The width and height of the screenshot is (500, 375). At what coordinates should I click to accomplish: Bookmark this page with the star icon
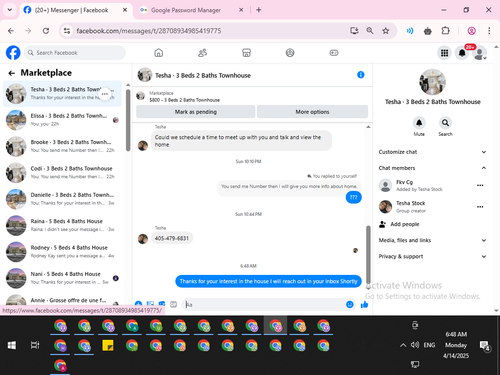pos(386,31)
